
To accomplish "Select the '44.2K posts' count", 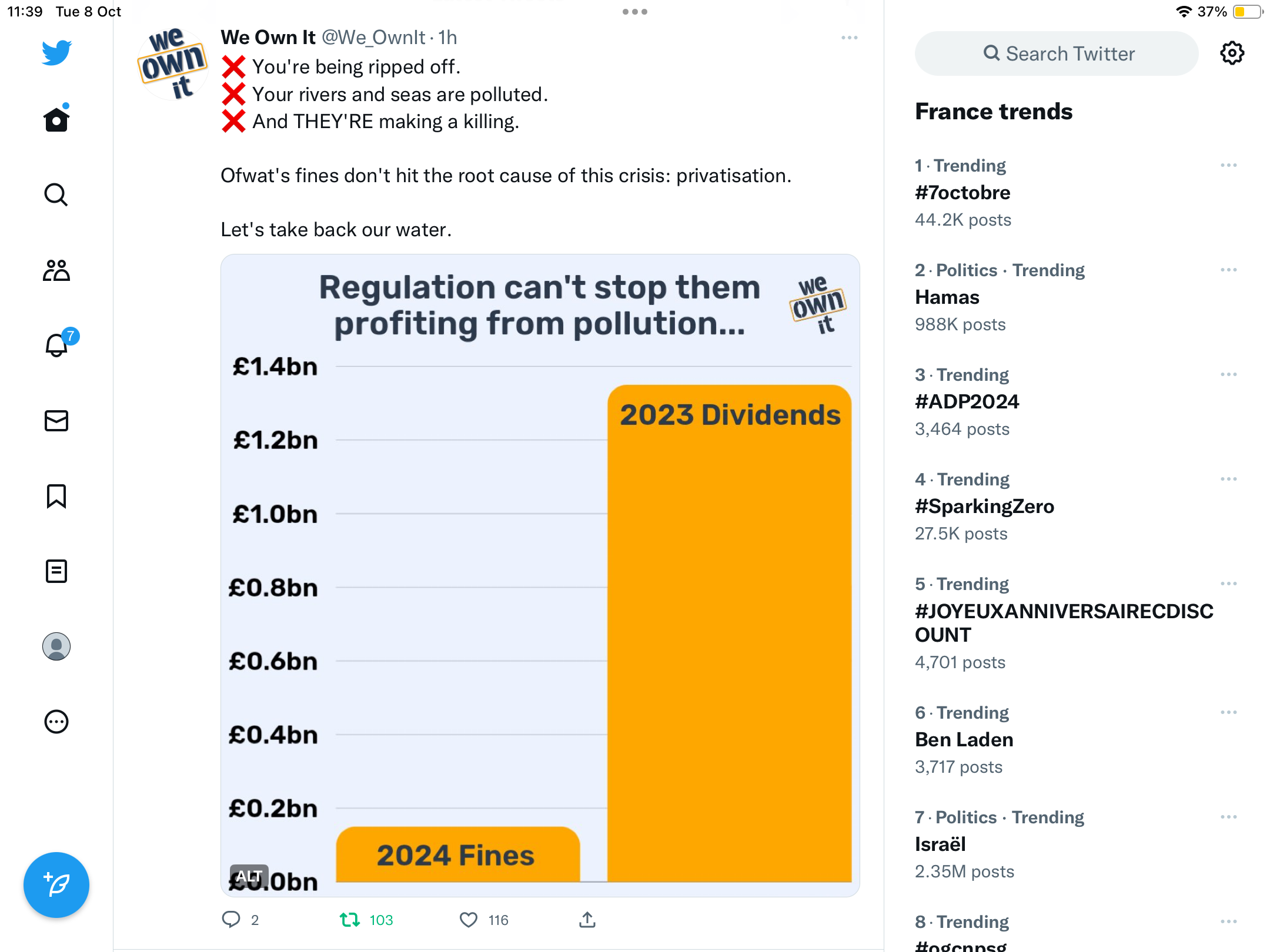I will coord(963,220).
